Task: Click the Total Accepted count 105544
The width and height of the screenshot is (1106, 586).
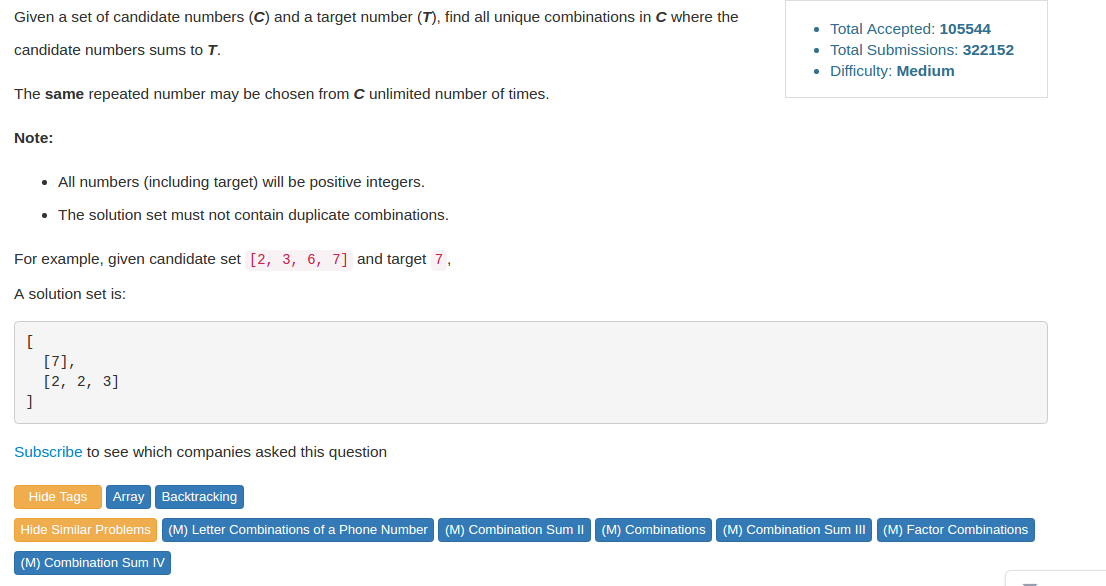Action: [965, 29]
